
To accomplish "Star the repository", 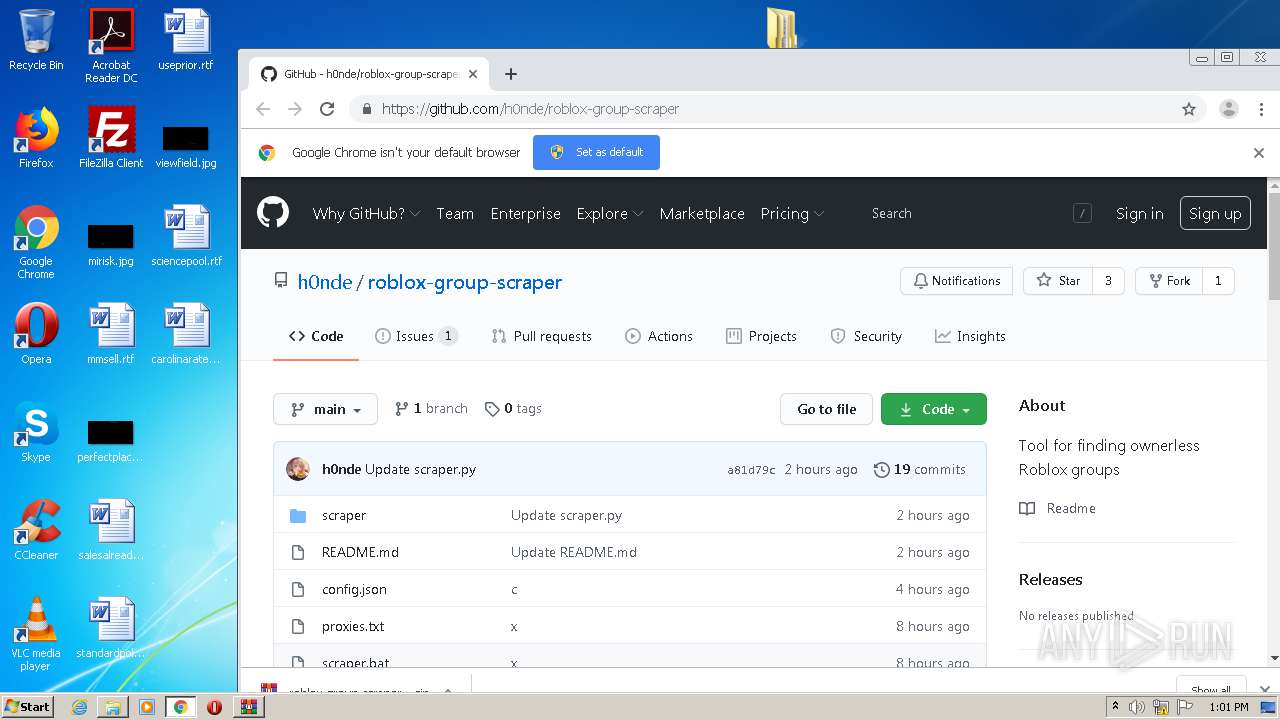I will point(1058,281).
